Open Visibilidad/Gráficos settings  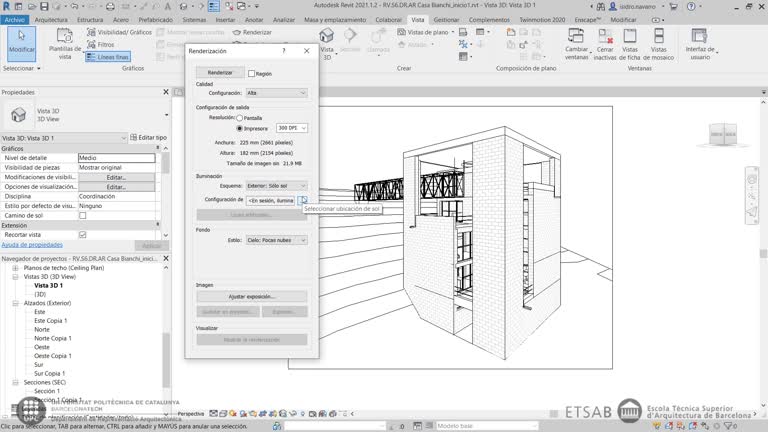click(x=120, y=32)
